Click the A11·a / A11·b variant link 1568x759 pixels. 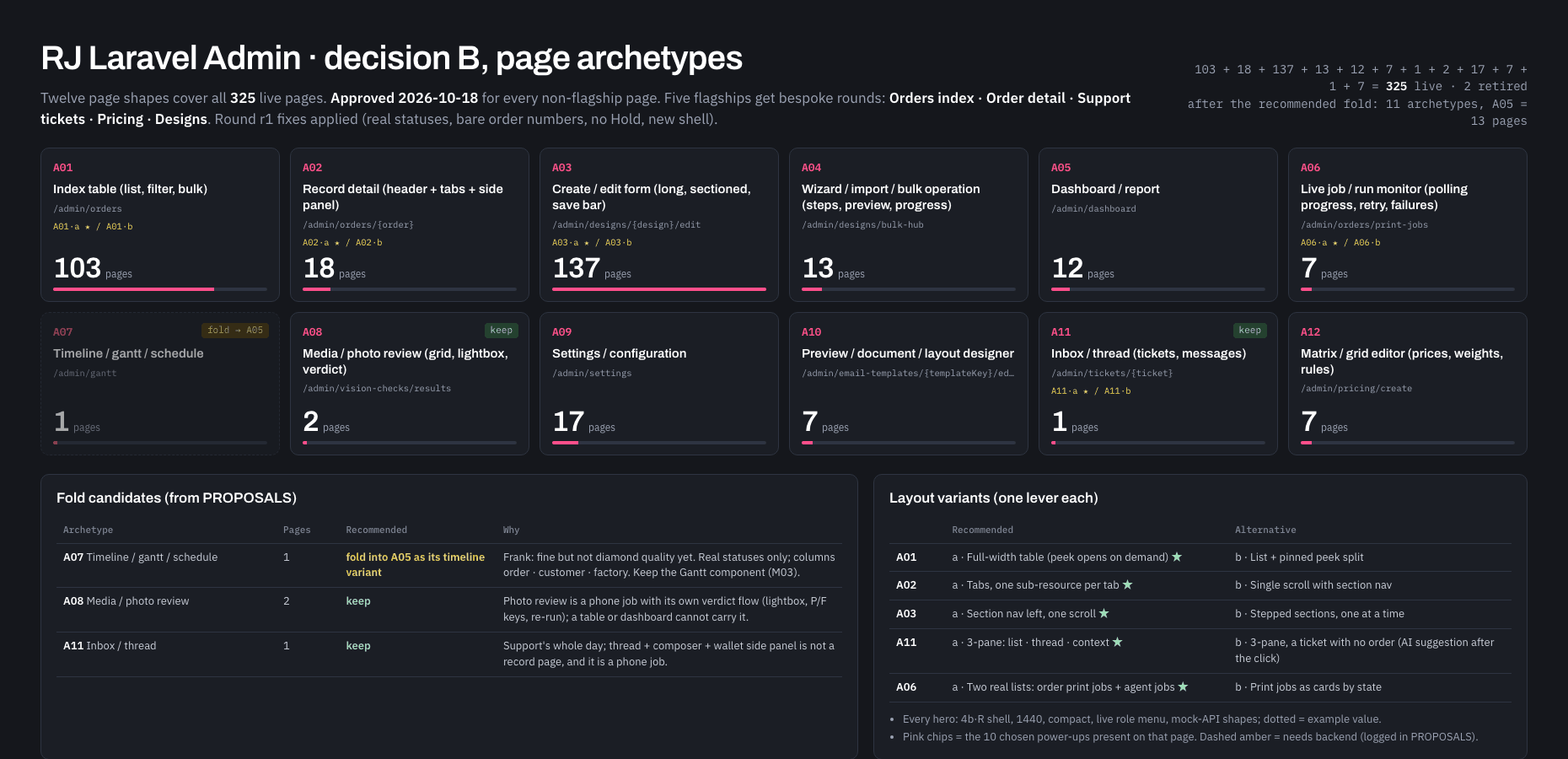(x=1091, y=391)
